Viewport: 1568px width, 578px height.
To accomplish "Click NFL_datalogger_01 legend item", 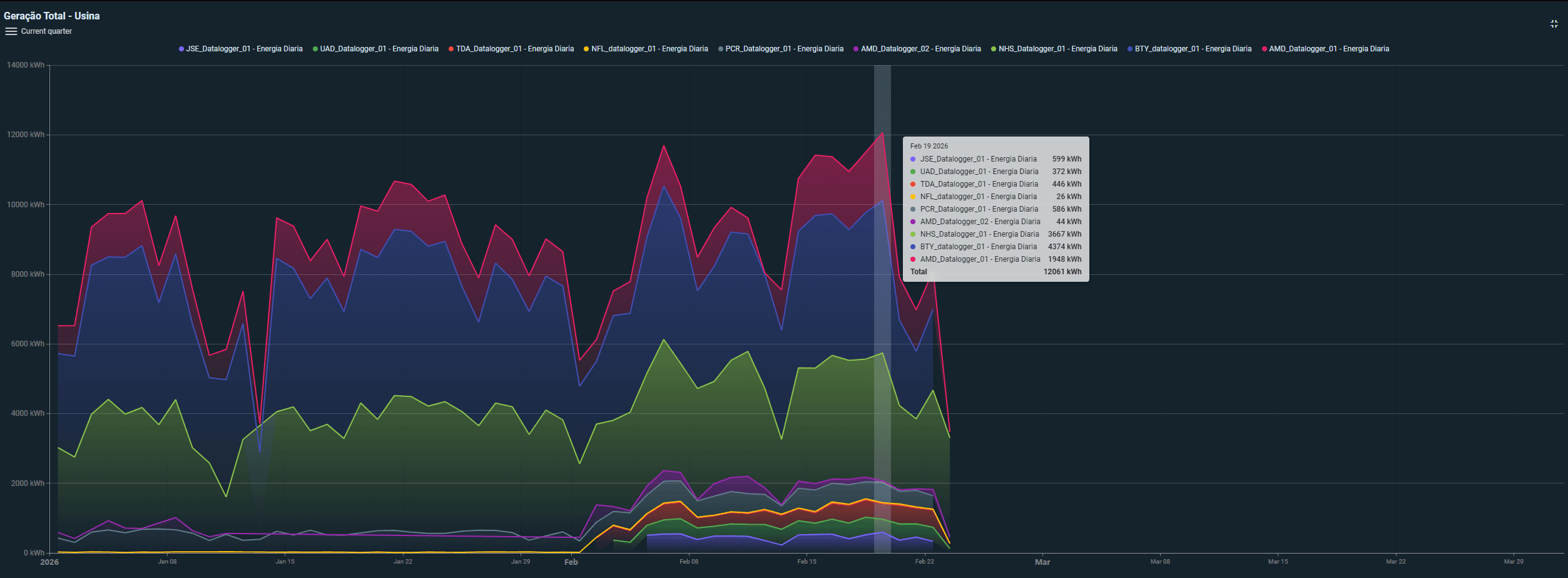I will coord(649,49).
